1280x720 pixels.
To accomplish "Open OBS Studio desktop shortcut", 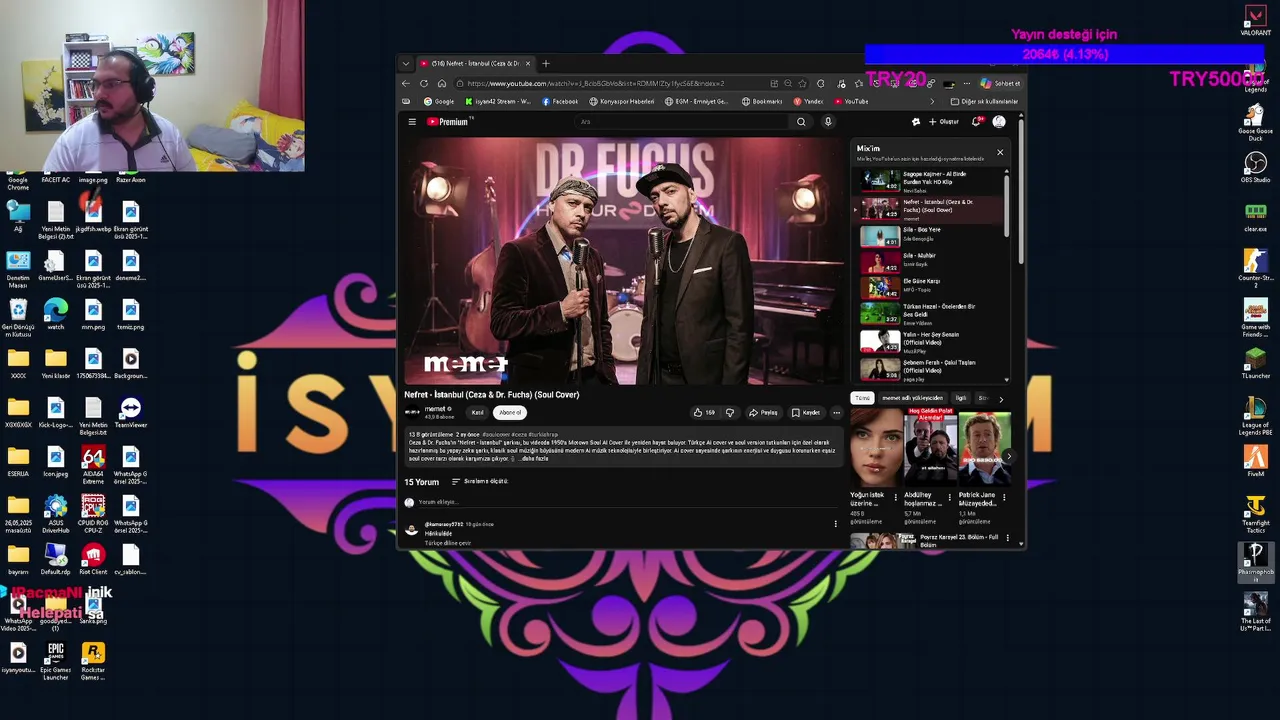I will 1255,166.
